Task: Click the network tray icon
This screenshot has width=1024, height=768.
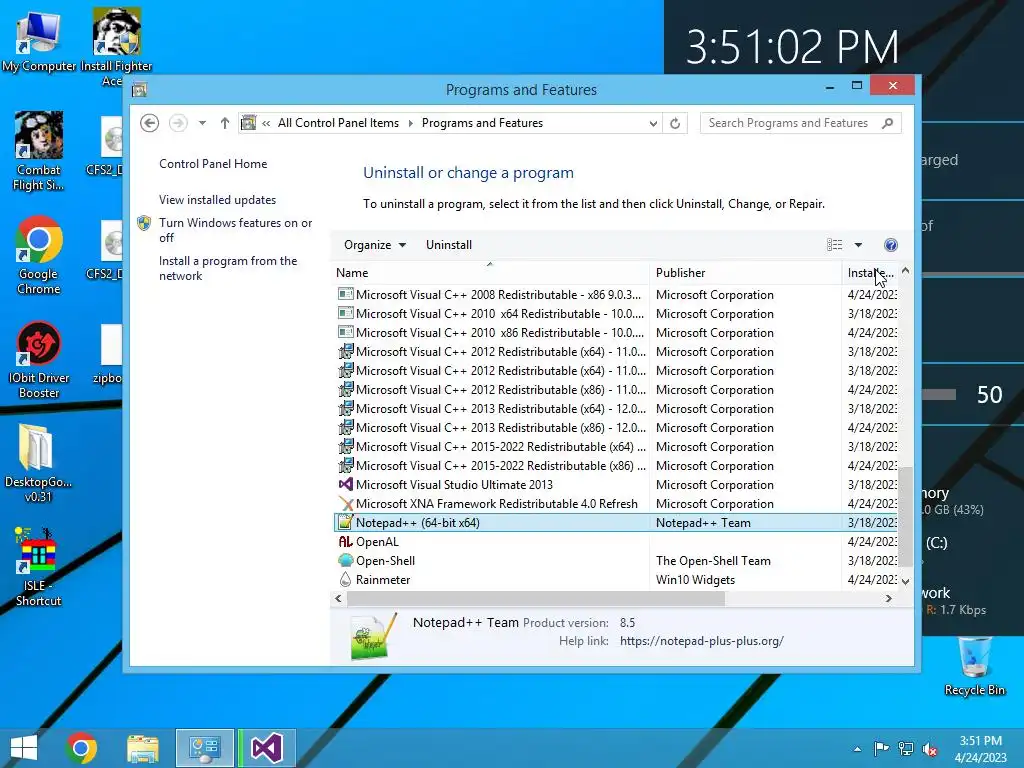Action: coord(906,748)
